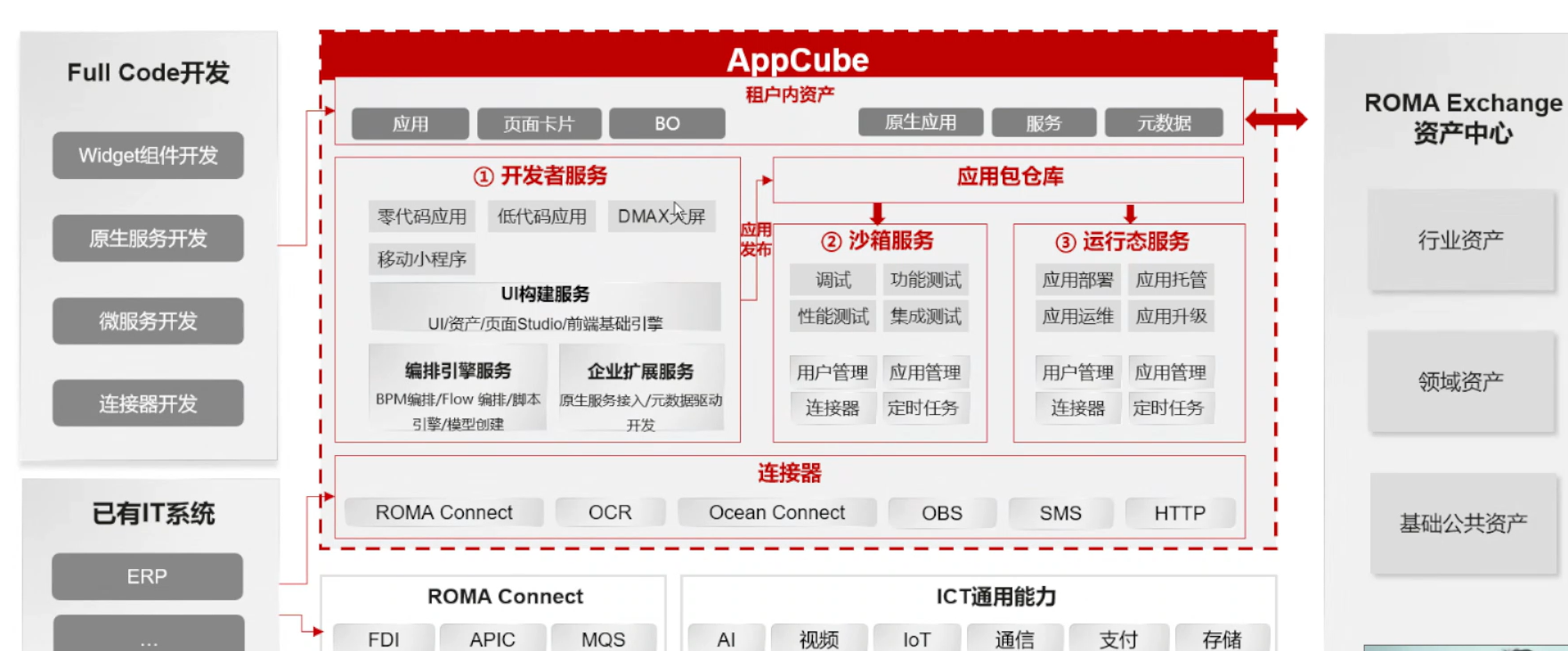The width and height of the screenshot is (1568, 651).
Task: Click the 开发者服务 heading
Action: click(541, 176)
